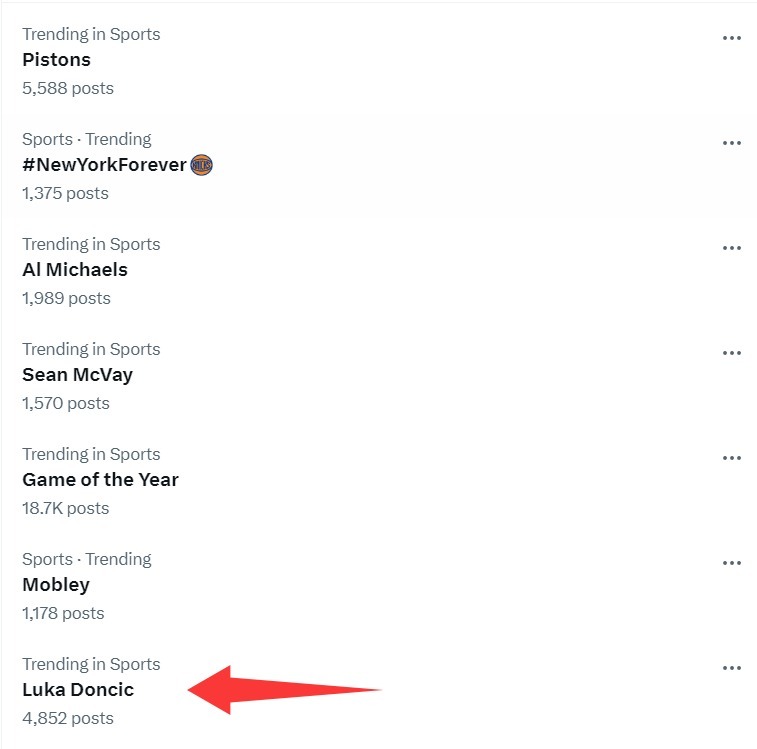Open the #NewYorkForever hashtag
757x749 pixels.
(104, 165)
